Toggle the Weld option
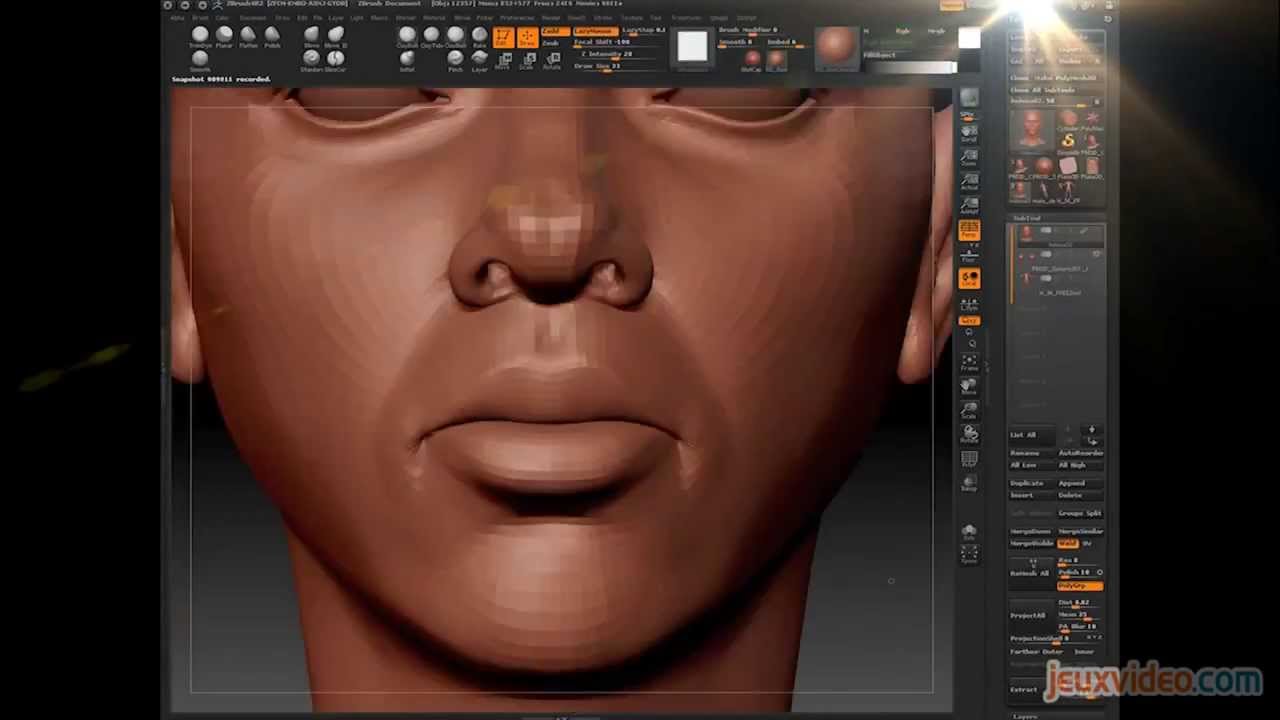1280x720 pixels. click(x=1067, y=543)
